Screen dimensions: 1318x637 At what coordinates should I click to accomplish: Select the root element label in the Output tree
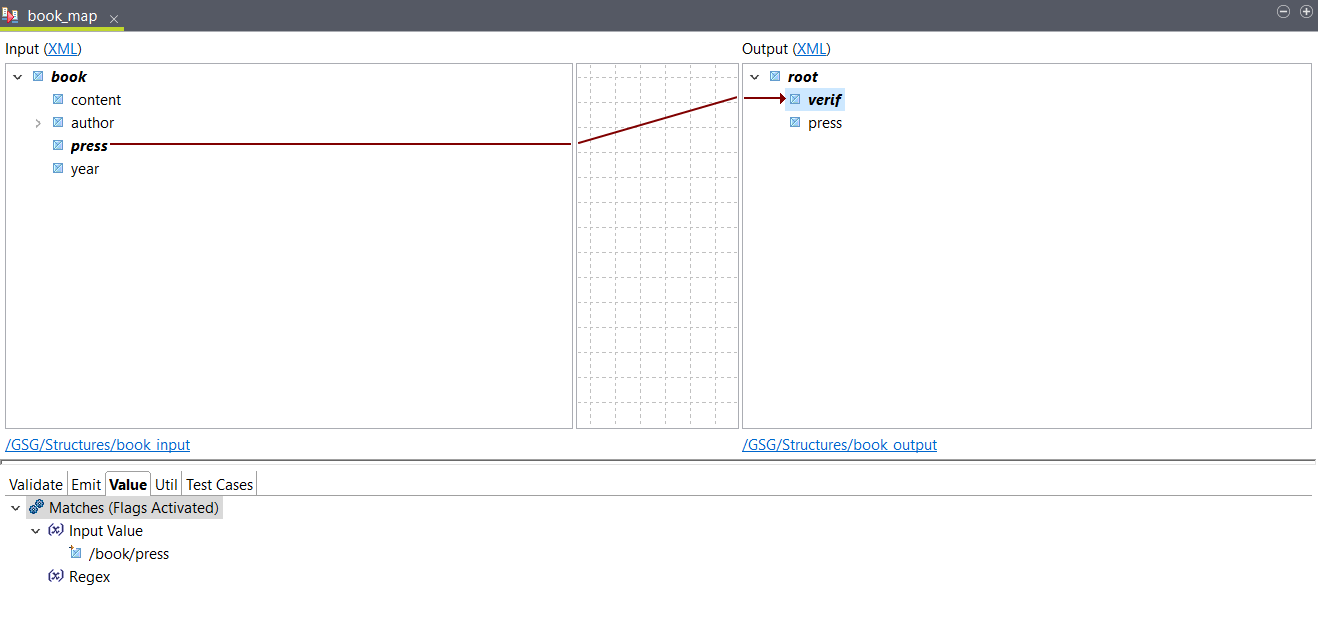803,76
